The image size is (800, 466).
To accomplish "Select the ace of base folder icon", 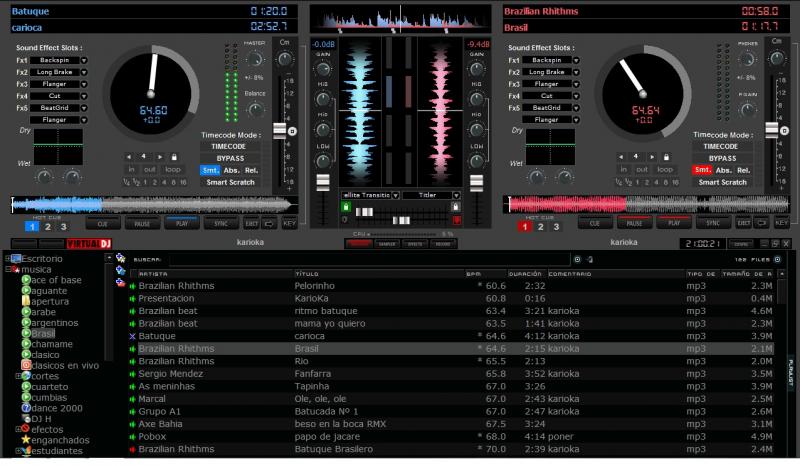I will point(26,280).
